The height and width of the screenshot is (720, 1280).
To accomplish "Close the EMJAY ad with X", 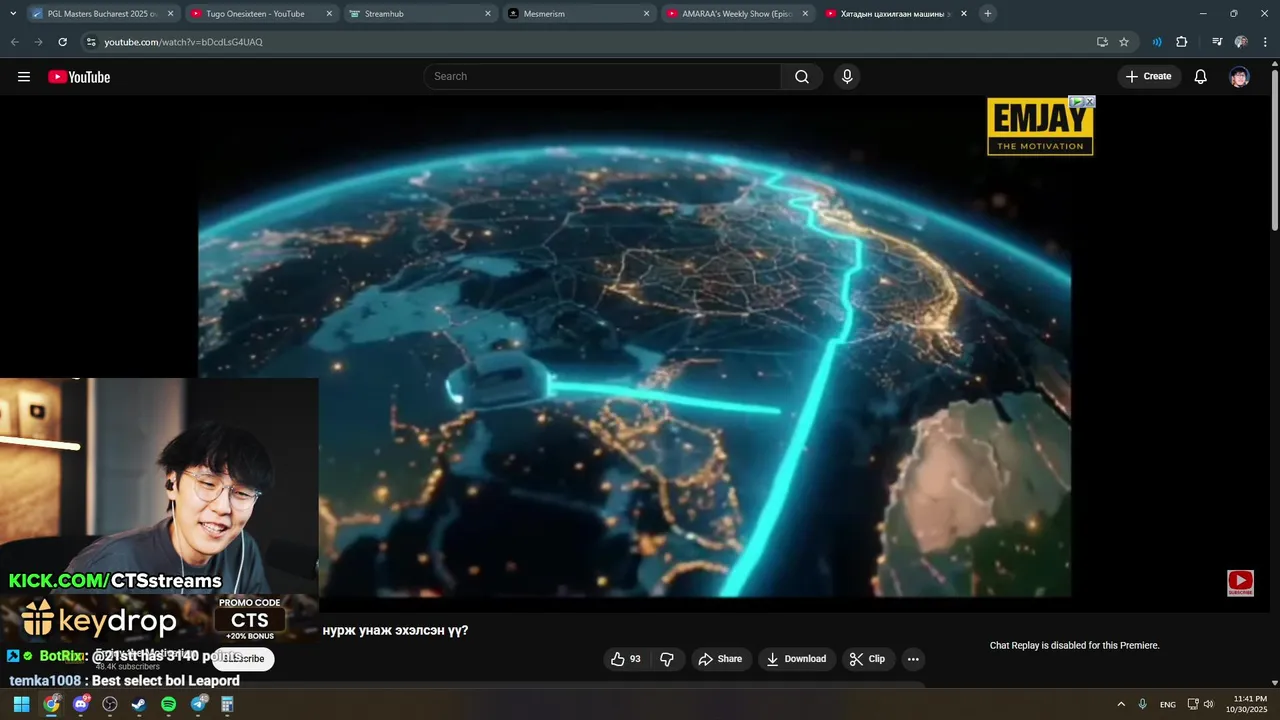I will (x=1090, y=101).
